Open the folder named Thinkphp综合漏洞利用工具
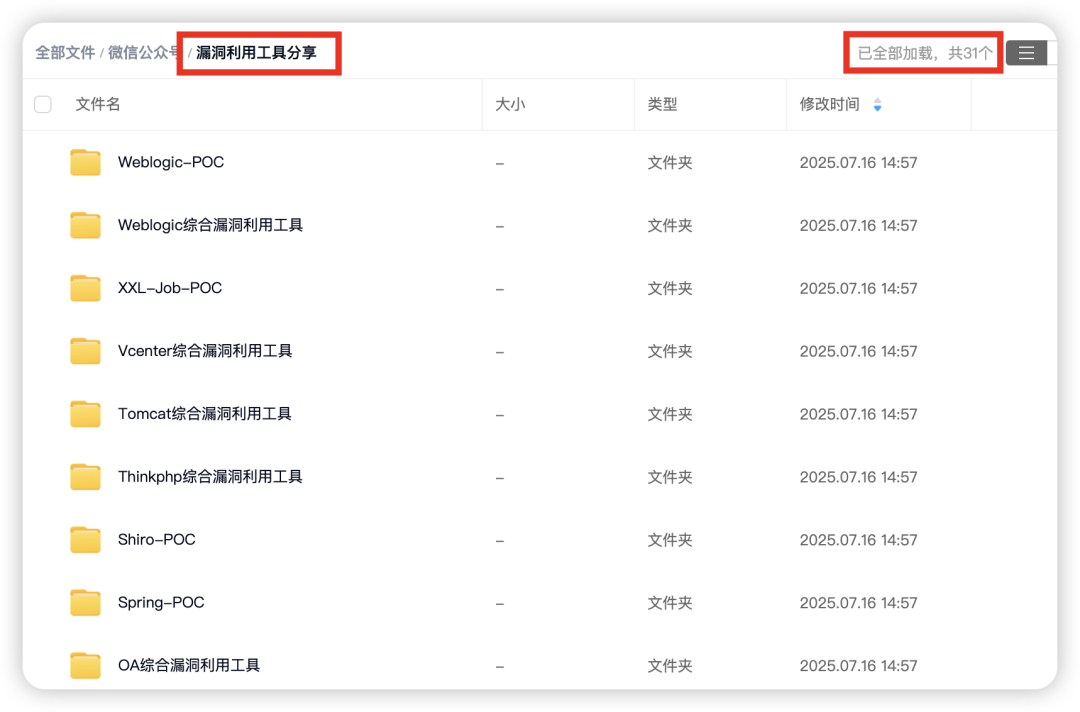Screen dimensions: 1080x712 pyautogui.click(x=210, y=477)
